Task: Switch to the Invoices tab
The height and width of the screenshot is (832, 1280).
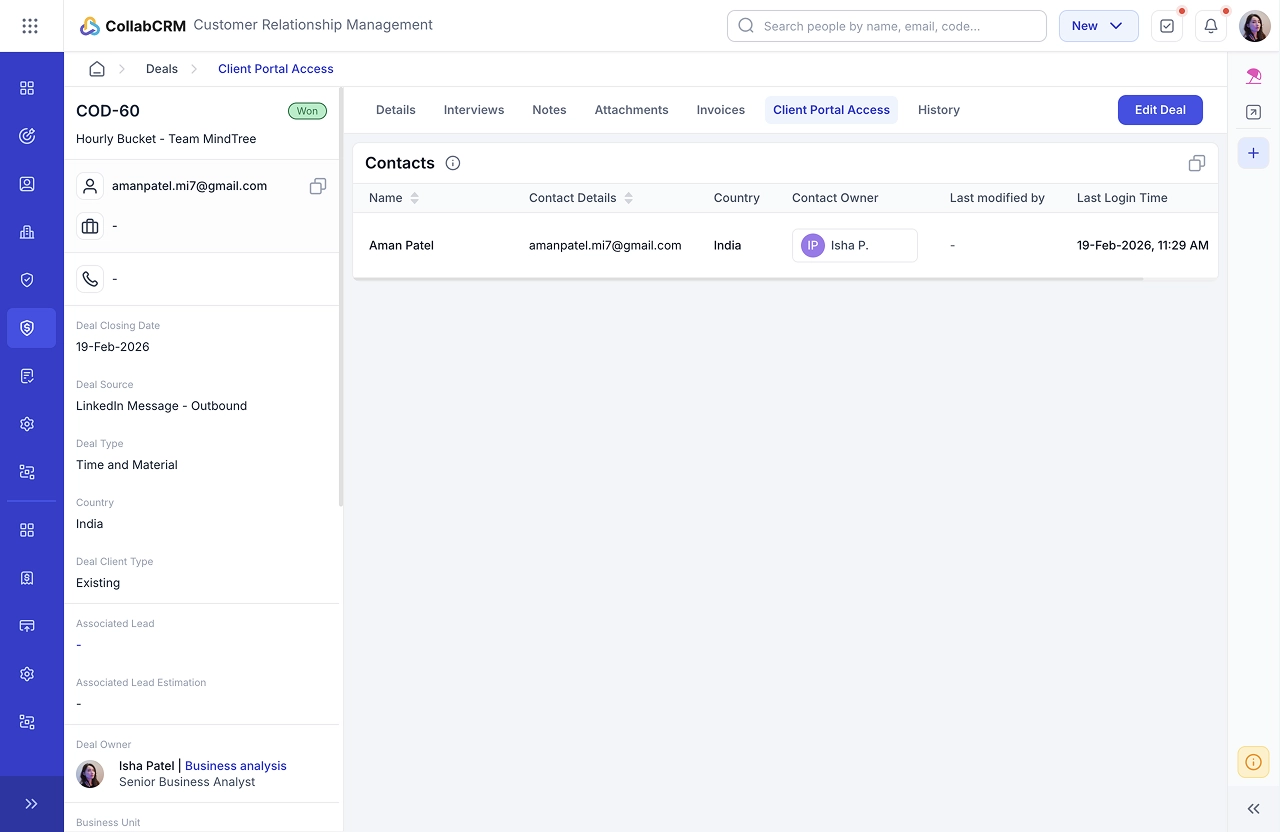Action: click(720, 110)
